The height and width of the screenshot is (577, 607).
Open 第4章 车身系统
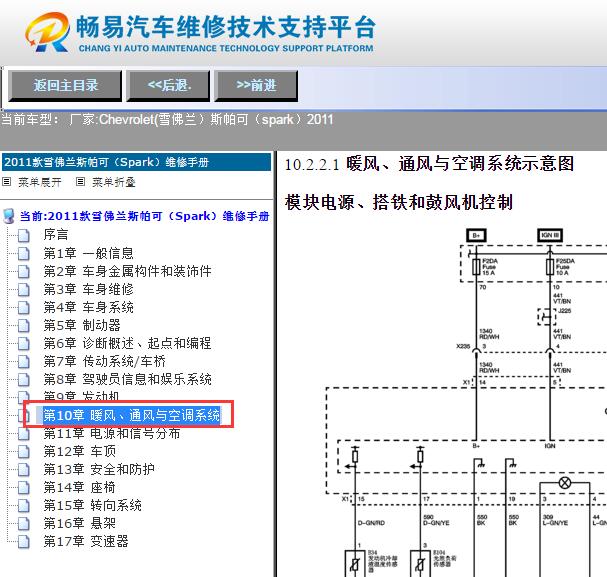pos(88,307)
